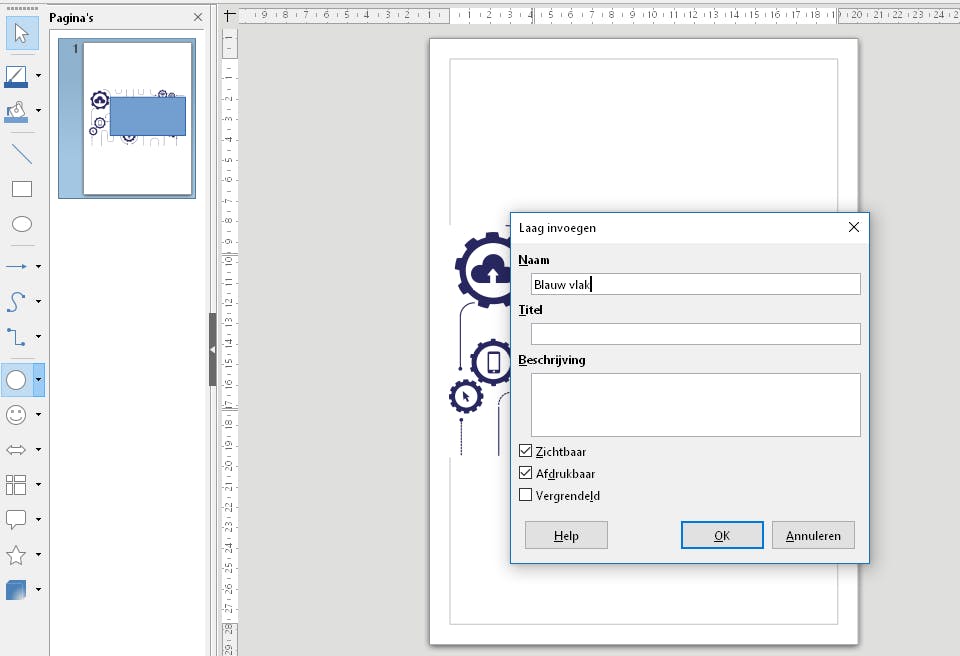Enable the Vergrendeld checkbox
The height and width of the screenshot is (656, 960).
click(x=525, y=495)
